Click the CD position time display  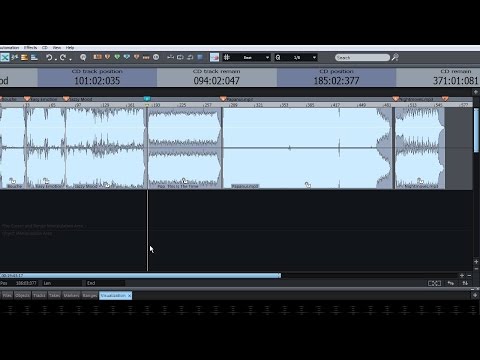[336, 81]
